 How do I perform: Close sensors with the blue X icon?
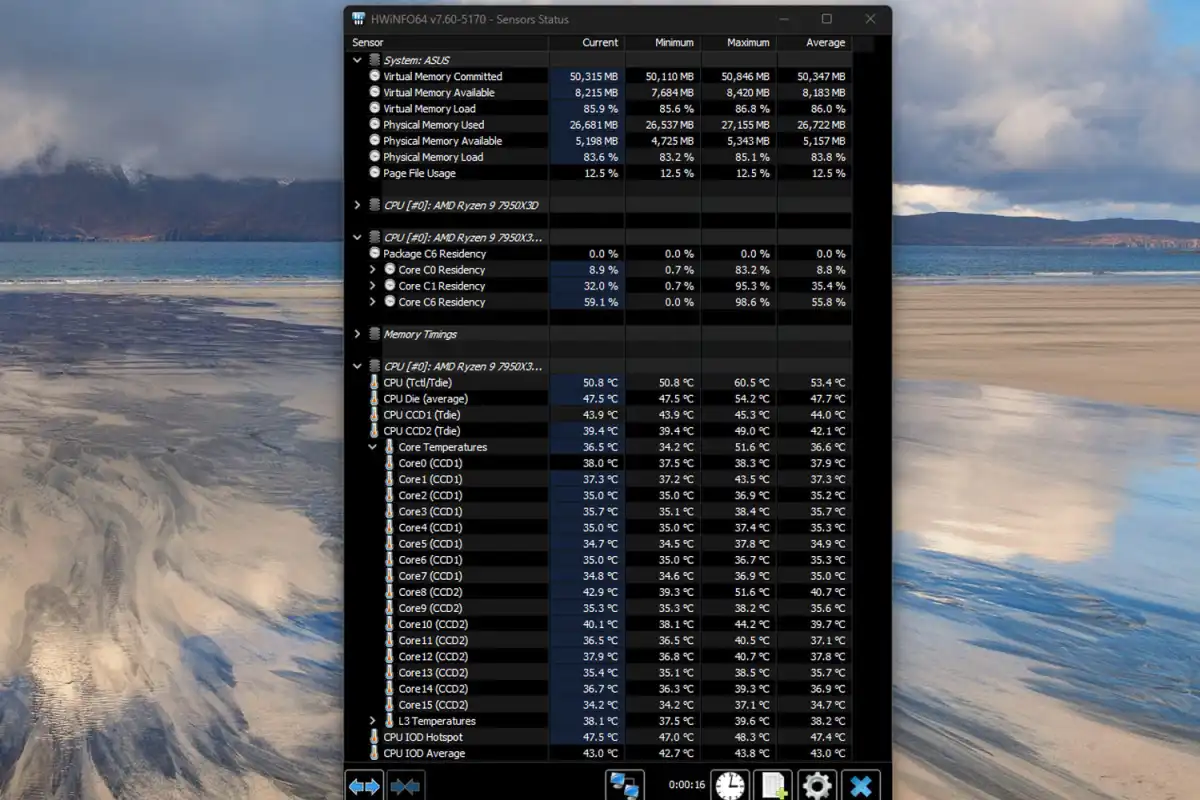(860, 786)
